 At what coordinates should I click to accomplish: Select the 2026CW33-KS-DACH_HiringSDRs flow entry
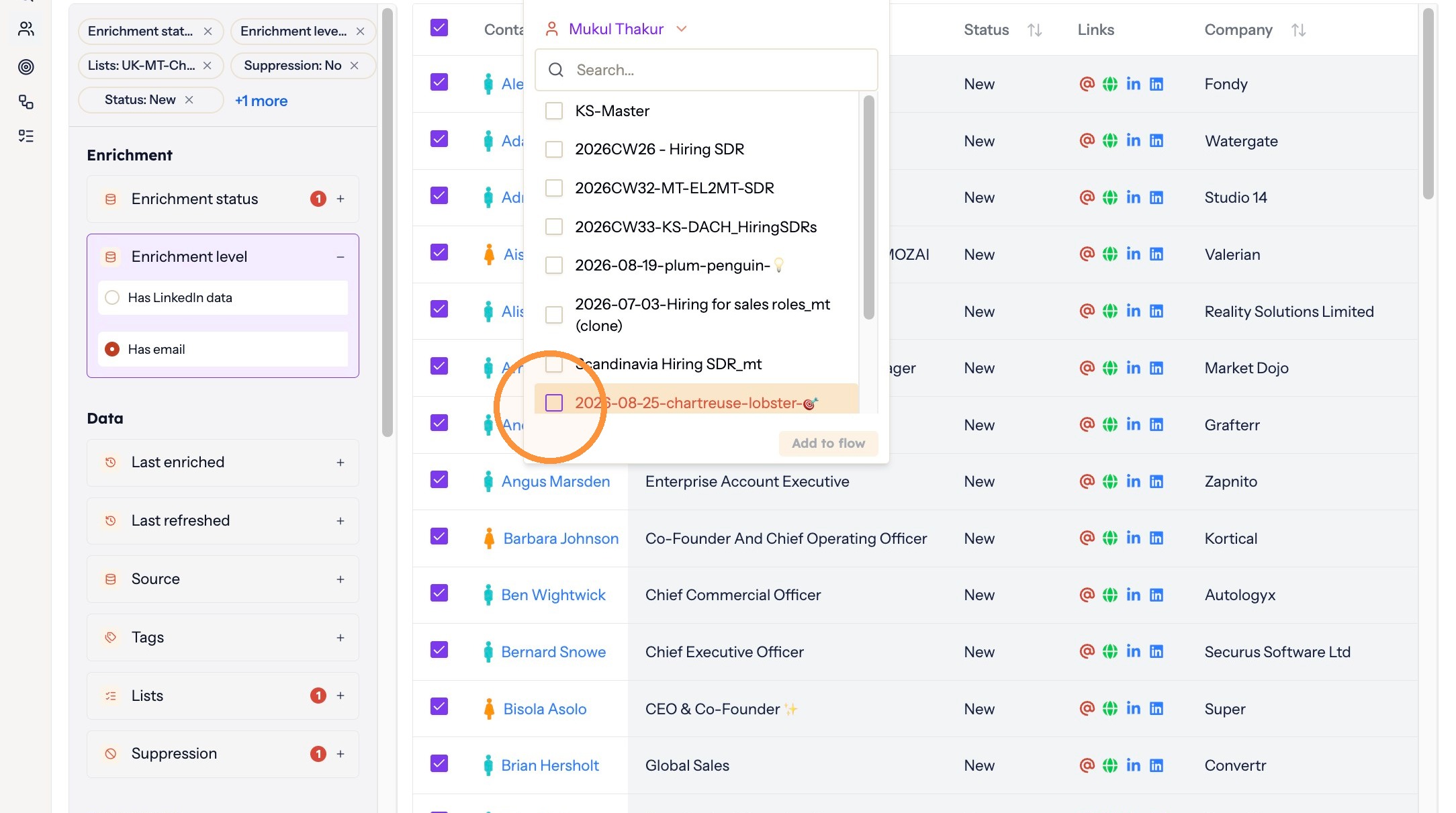696,227
